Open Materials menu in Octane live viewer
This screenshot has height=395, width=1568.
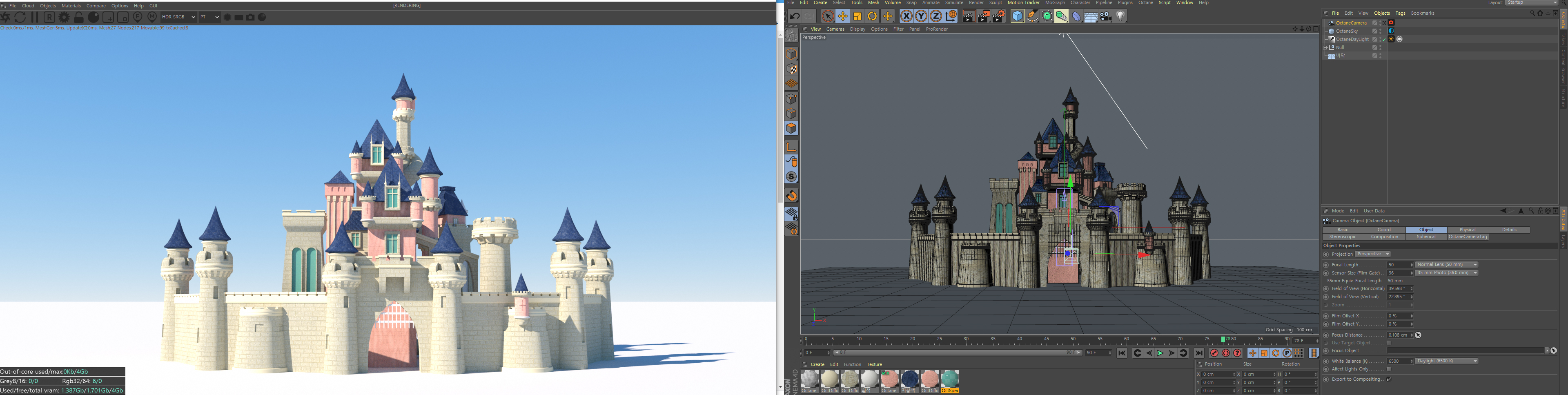(71, 5)
